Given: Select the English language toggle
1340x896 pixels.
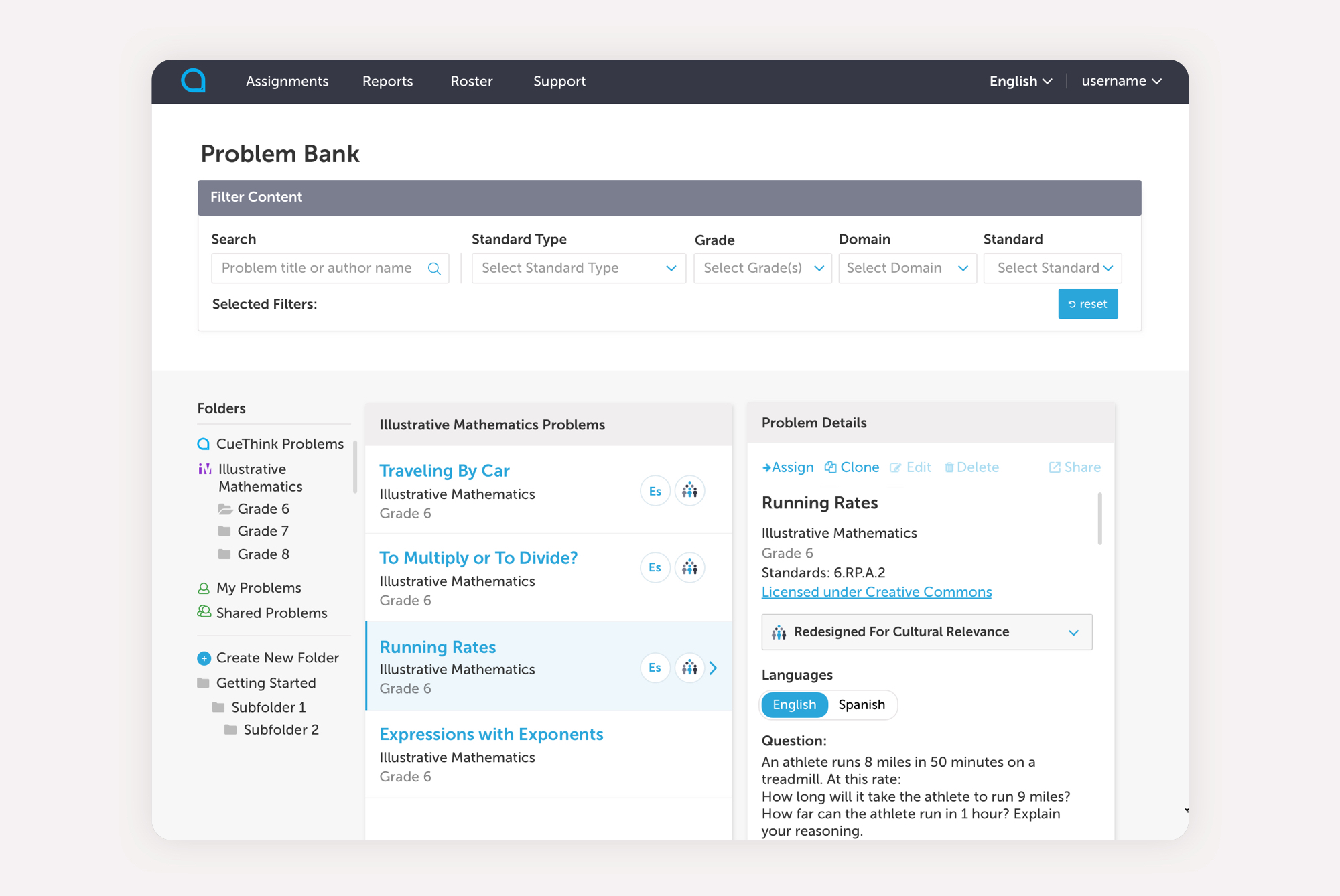Looking at the screenshot, I should click(x=794, y=704).
